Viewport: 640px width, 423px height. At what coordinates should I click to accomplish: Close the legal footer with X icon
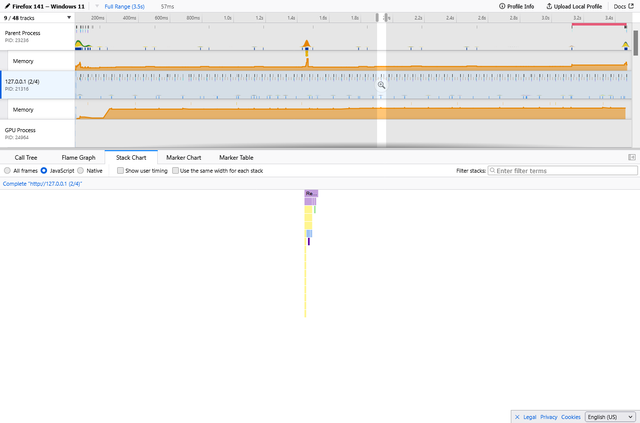[517, 417]
